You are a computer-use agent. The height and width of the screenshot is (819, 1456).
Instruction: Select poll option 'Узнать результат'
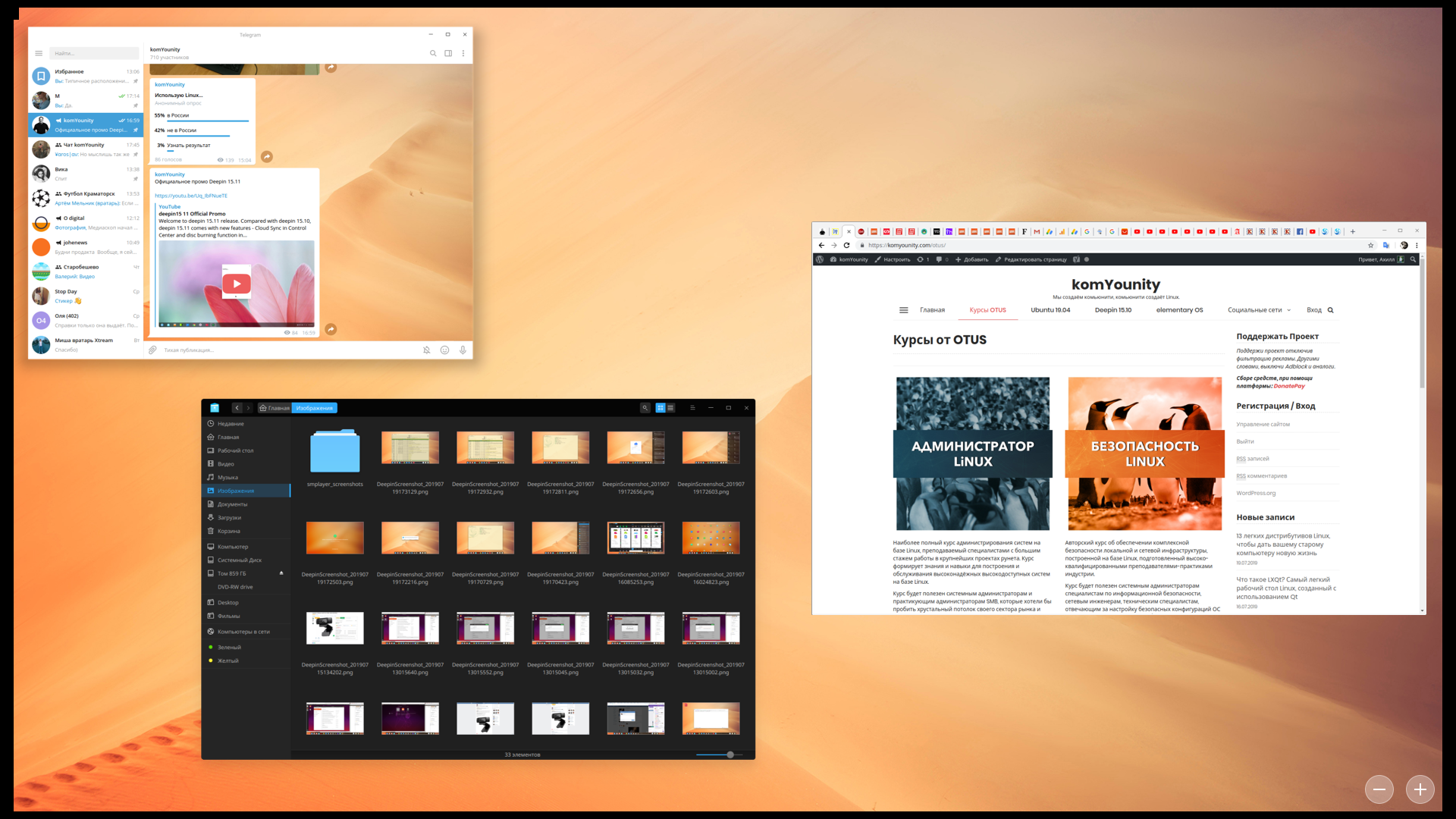pyautogui.click(x=202, y=146)
